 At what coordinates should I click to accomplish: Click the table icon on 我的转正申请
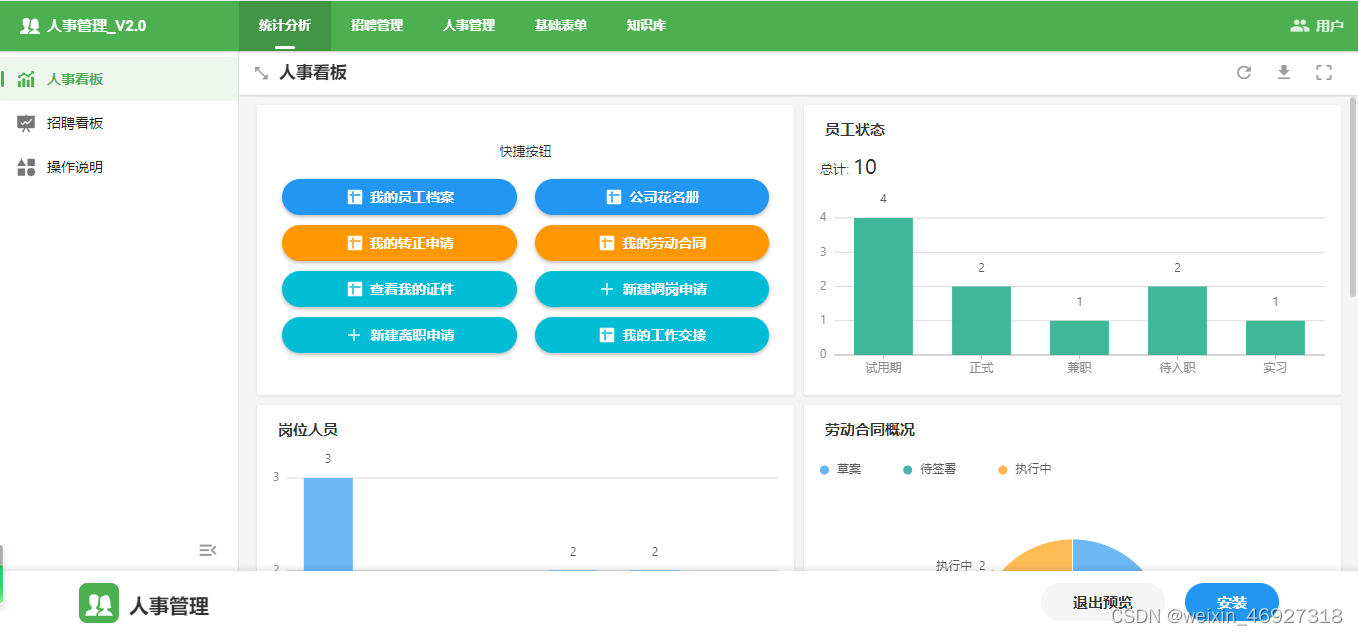coord(355,243)
